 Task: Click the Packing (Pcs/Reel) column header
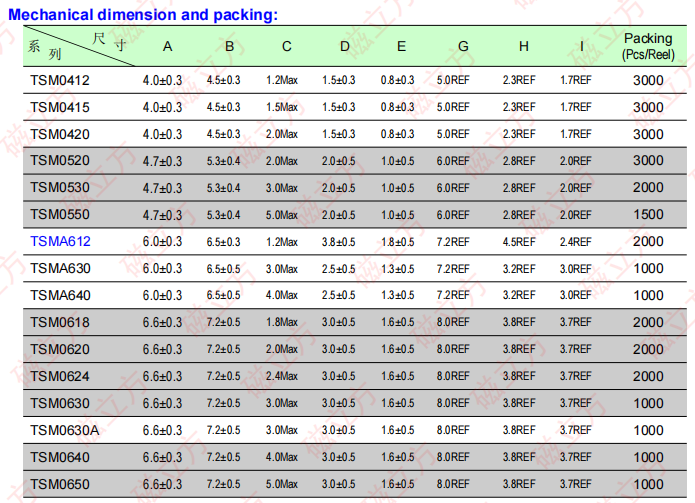pyautogui.click(x=647, y=46)
